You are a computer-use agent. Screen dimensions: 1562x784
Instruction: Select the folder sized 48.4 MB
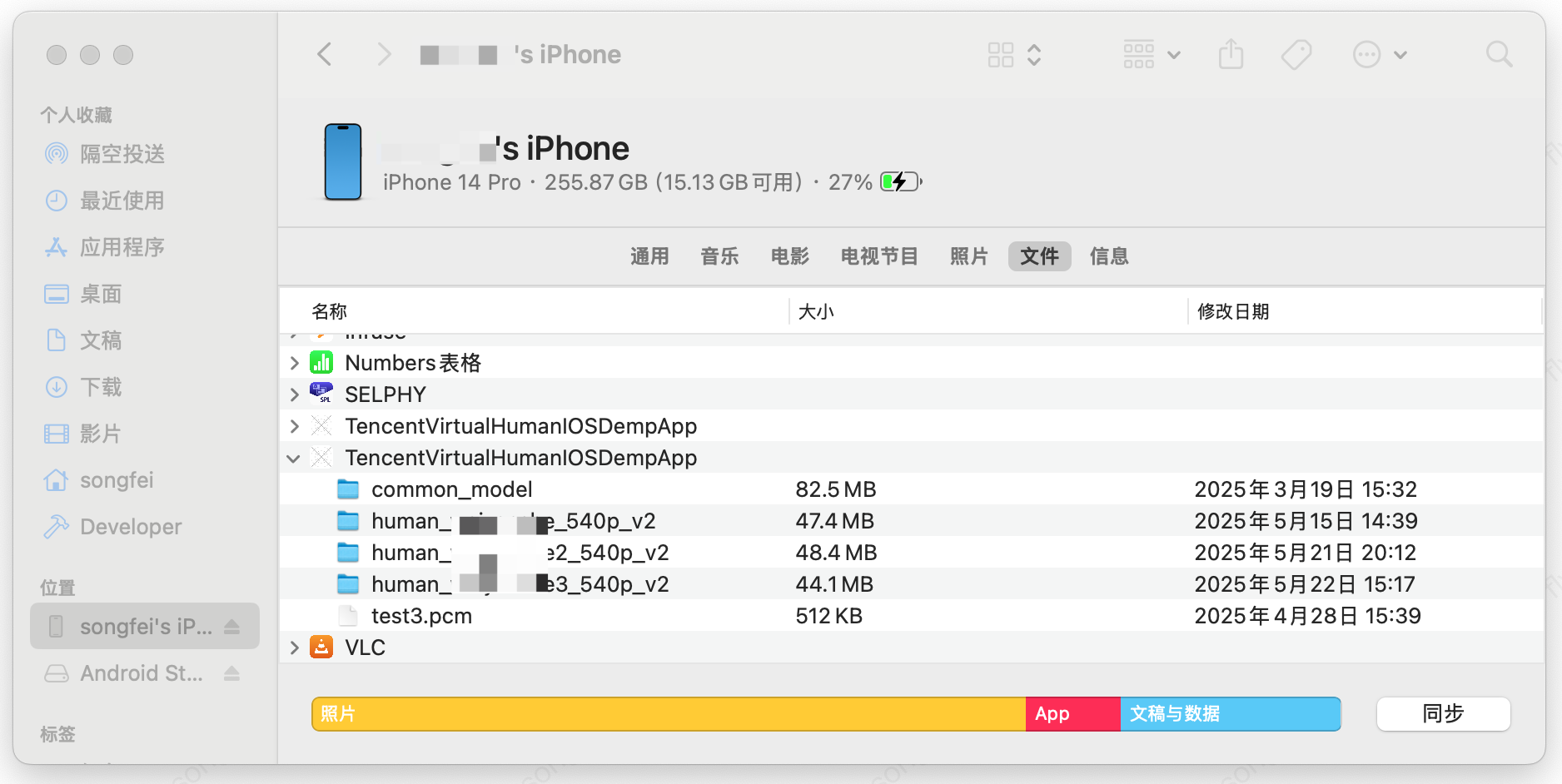[911, 553]
